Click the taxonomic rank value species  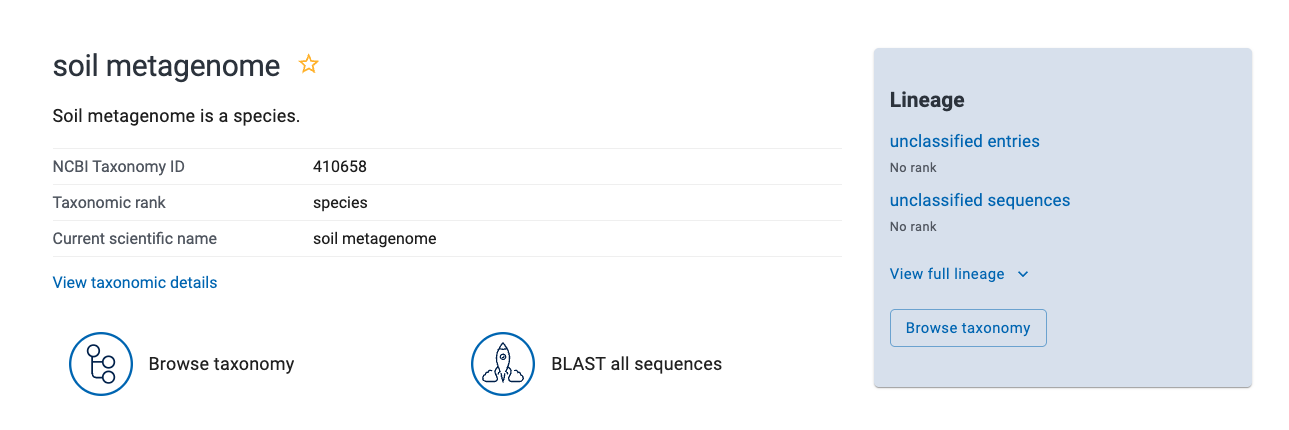(x=340, y=203)
